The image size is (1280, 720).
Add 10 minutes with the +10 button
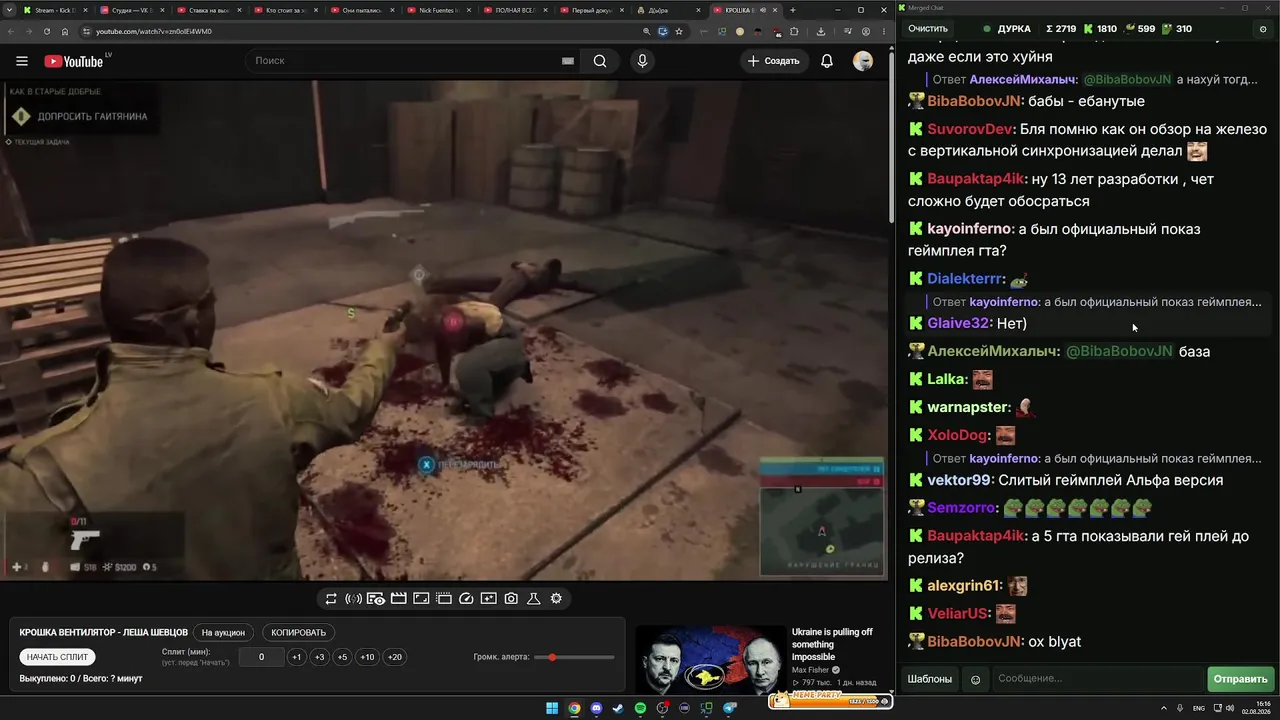point(367,657)
